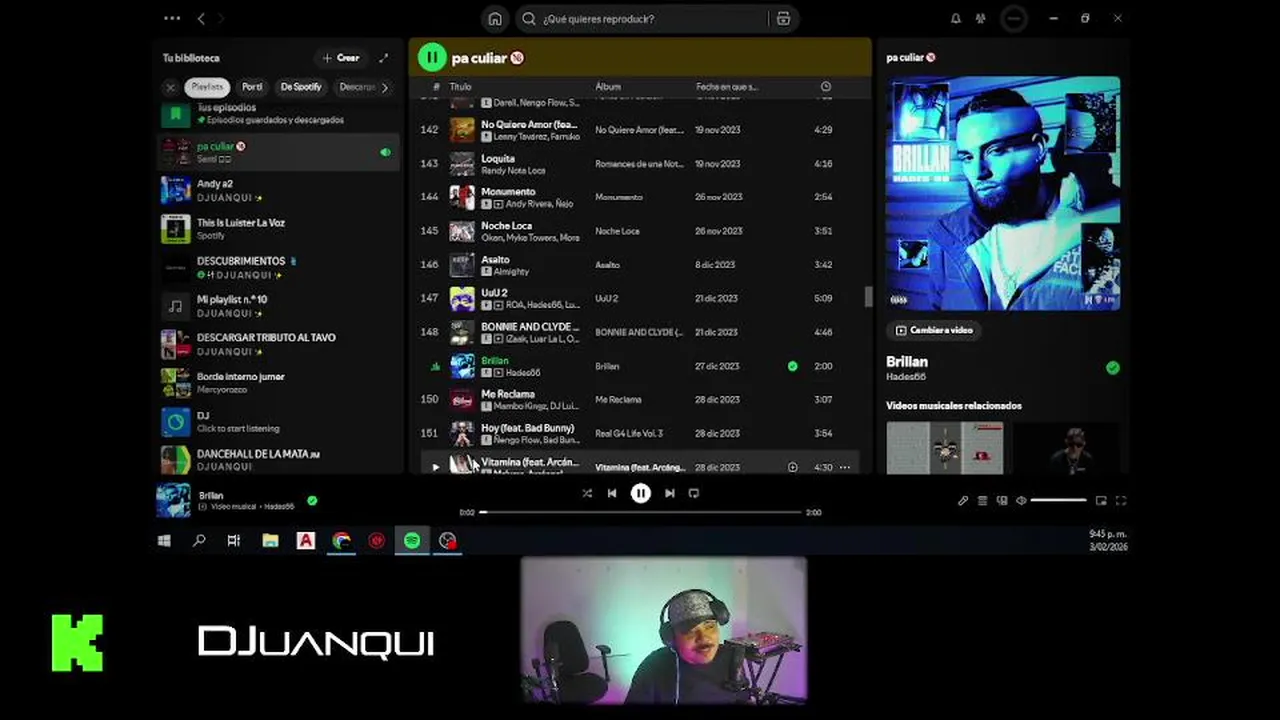Select the 'Descargas' filter chip
The height and width of the screenshot is (720, 1280).
pyautogui.click(x=356, y=87)
